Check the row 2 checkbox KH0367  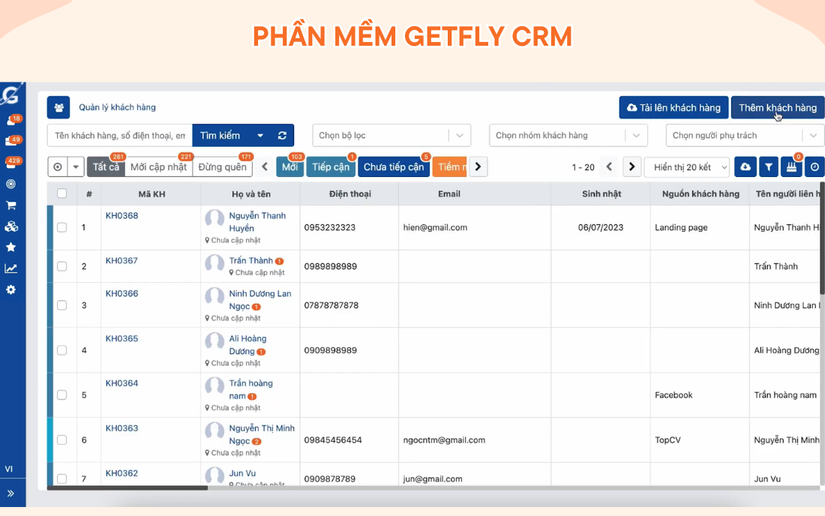[62, 266]
